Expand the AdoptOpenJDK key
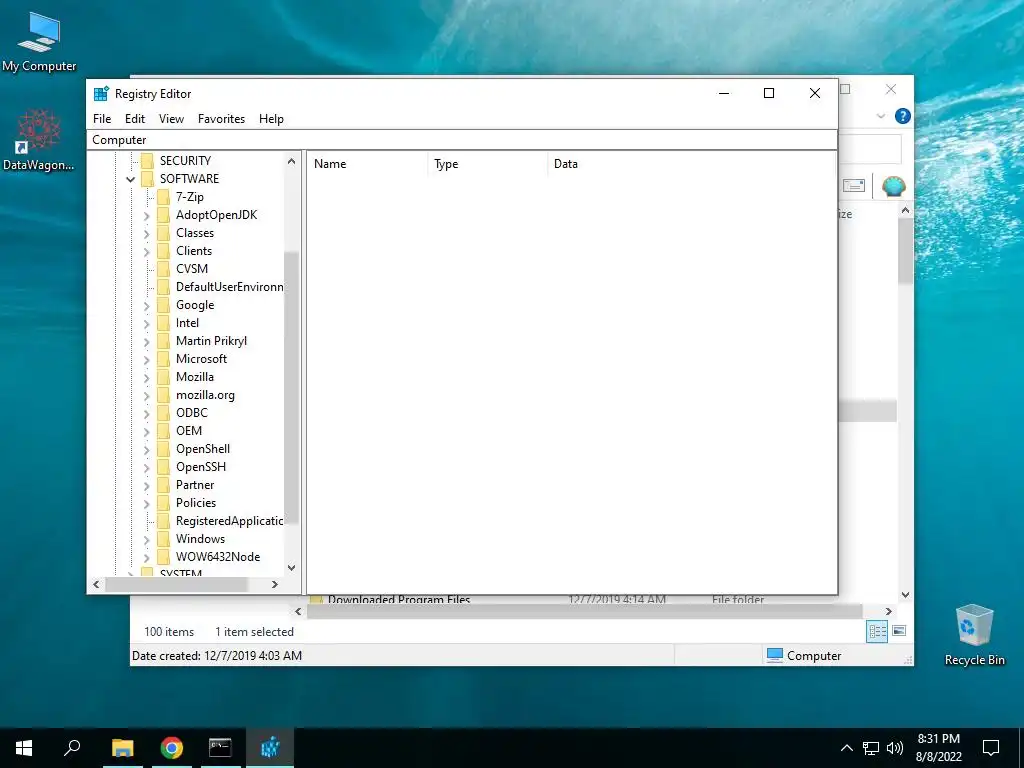 [x=146, y=216]
